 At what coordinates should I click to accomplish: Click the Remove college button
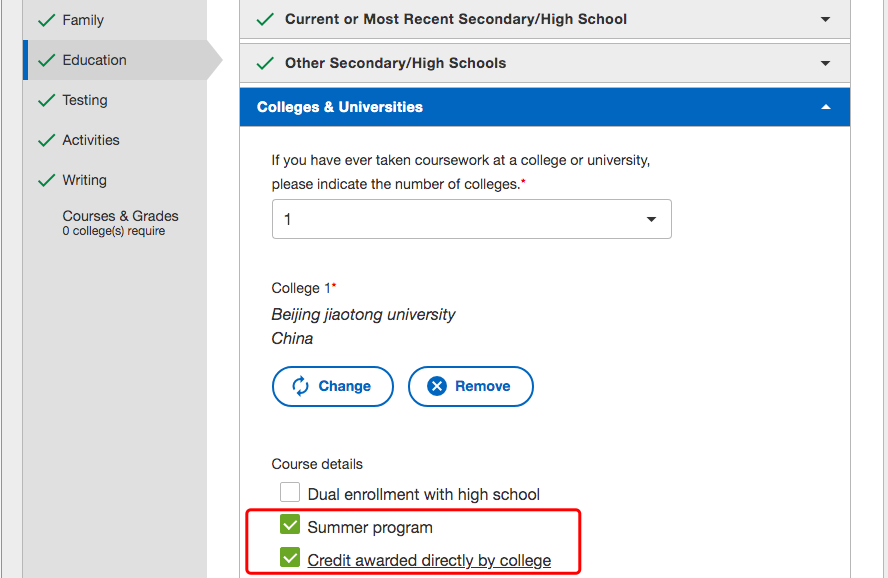pyautogui.click(x=471, y=386)
